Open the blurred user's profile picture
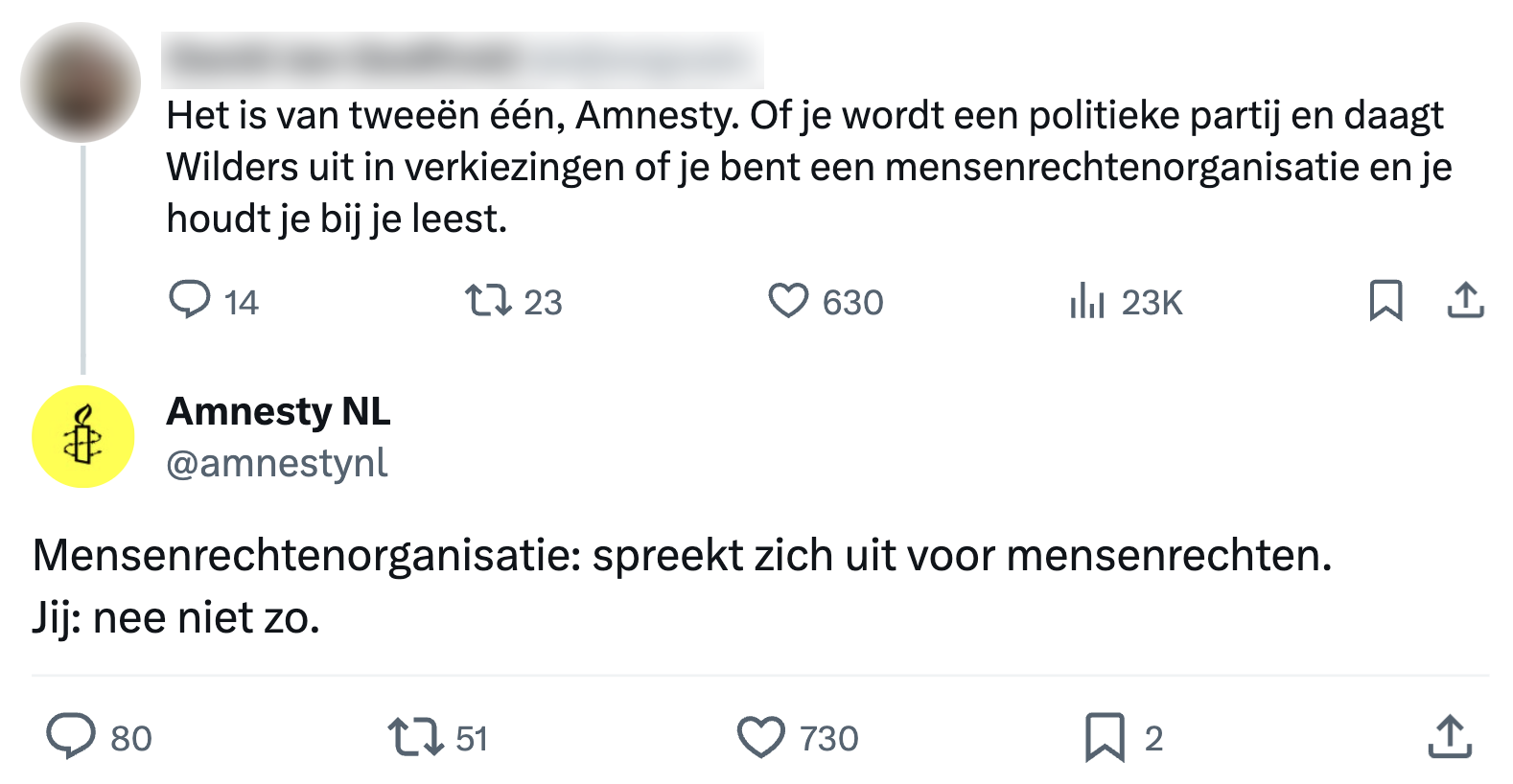The height and width of the screenshot is (784, 1513). click(x=81, y=82)
